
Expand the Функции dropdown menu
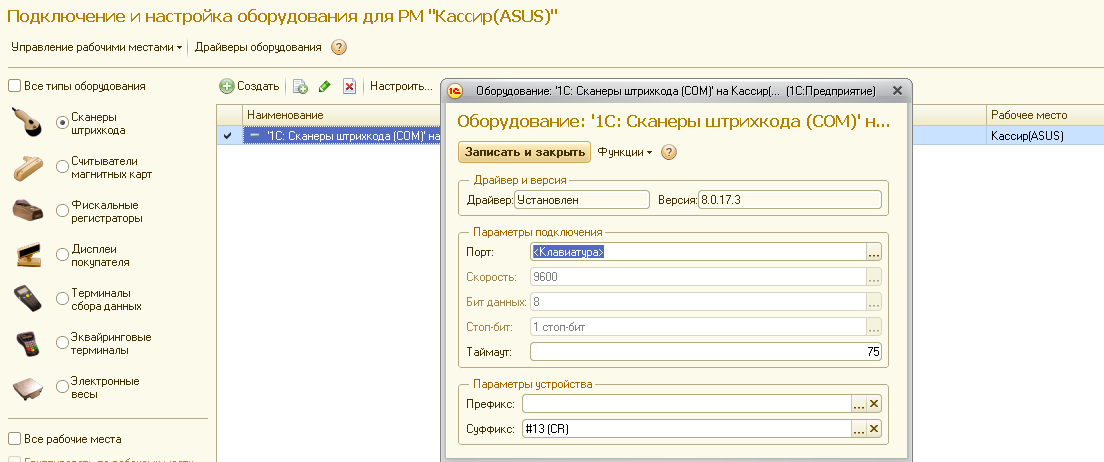pos(624,152)
